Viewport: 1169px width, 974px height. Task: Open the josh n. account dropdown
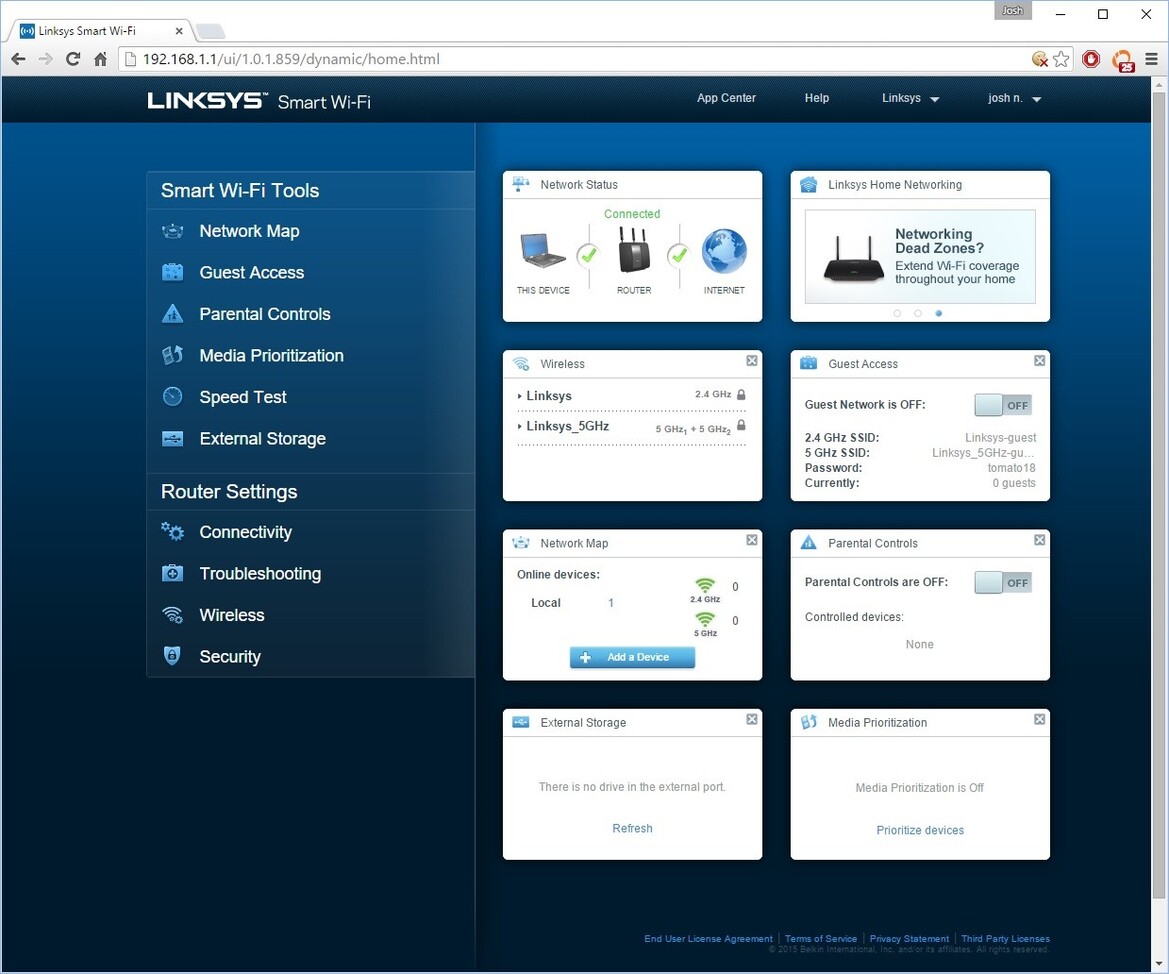coord(1014,98)
